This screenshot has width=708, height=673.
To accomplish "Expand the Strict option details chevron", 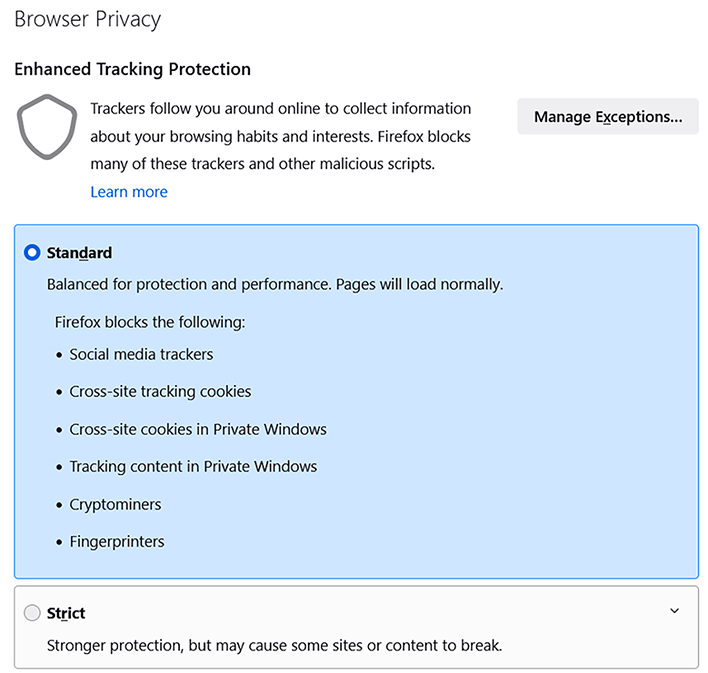I will (674, 611).
